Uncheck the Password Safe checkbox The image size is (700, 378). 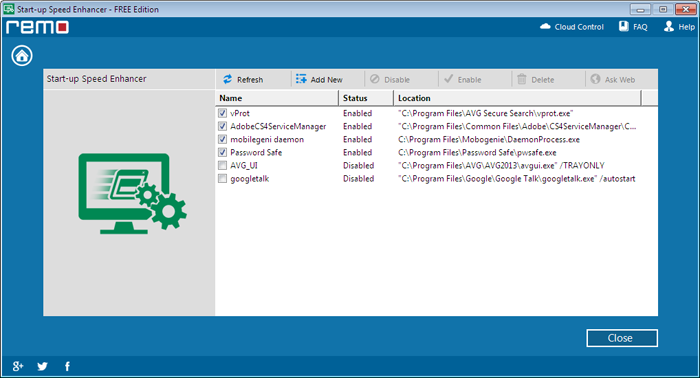pyautogui.click(x=222, y=152)
